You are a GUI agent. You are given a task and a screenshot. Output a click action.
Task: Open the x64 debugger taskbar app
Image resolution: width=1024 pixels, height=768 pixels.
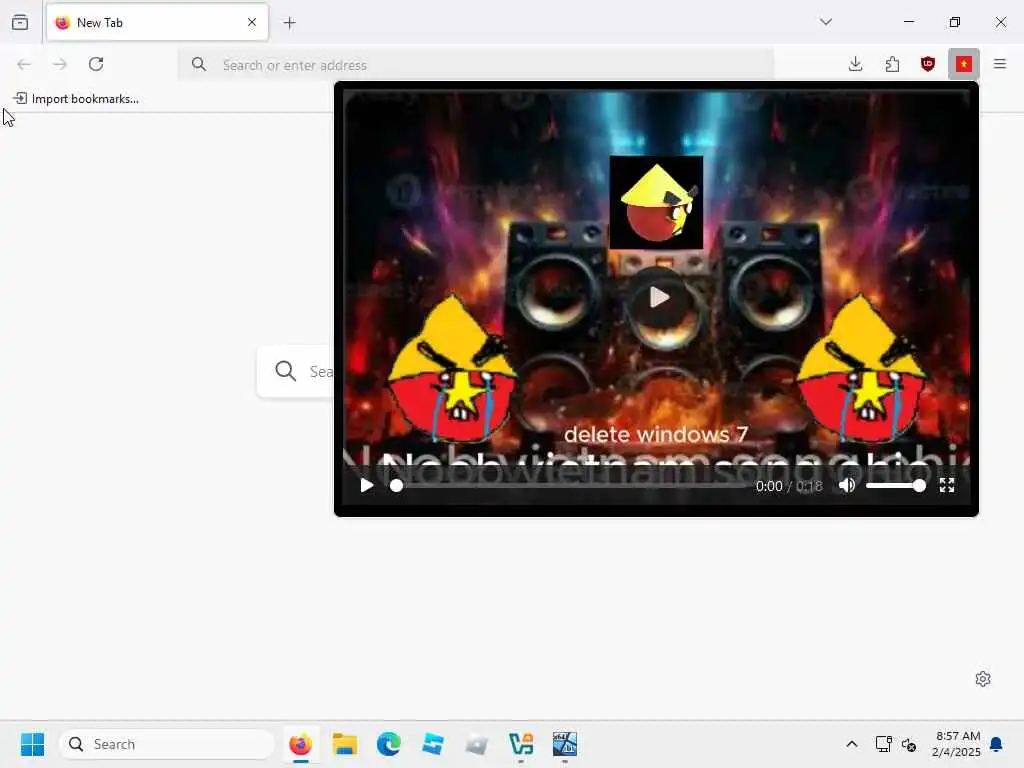565,744
